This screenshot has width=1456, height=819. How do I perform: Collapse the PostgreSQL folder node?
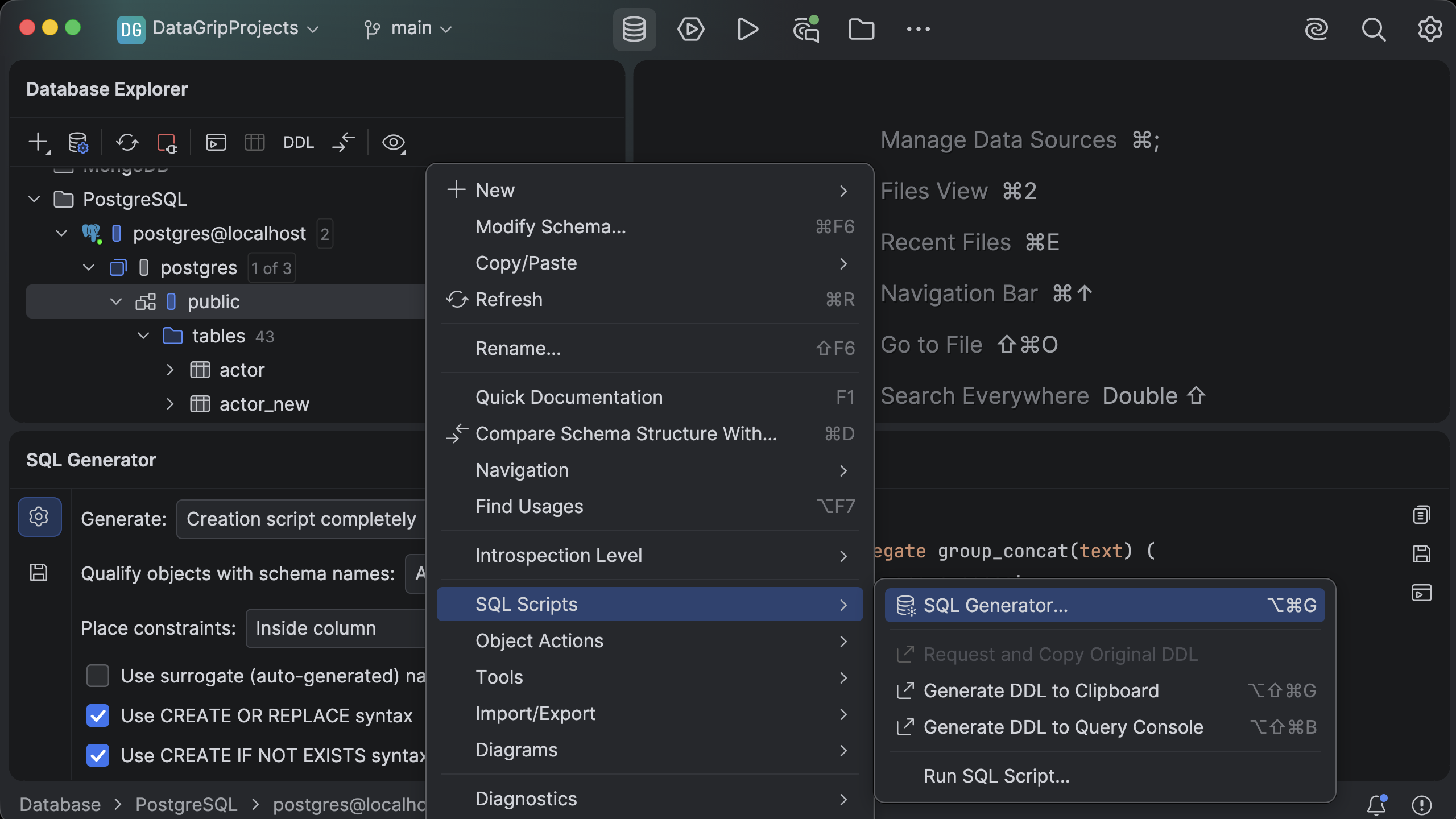point(34,199)
